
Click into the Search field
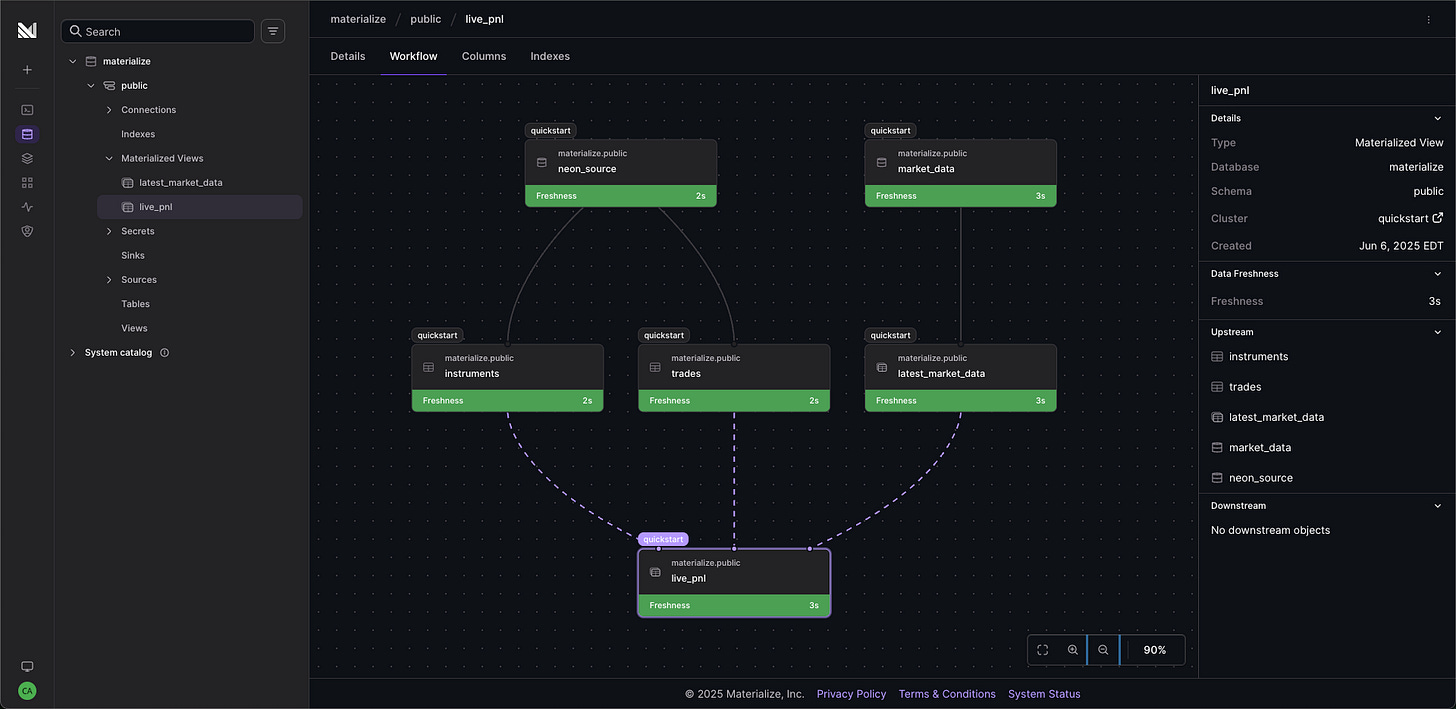pyautogui.click(x=158, y=31)
